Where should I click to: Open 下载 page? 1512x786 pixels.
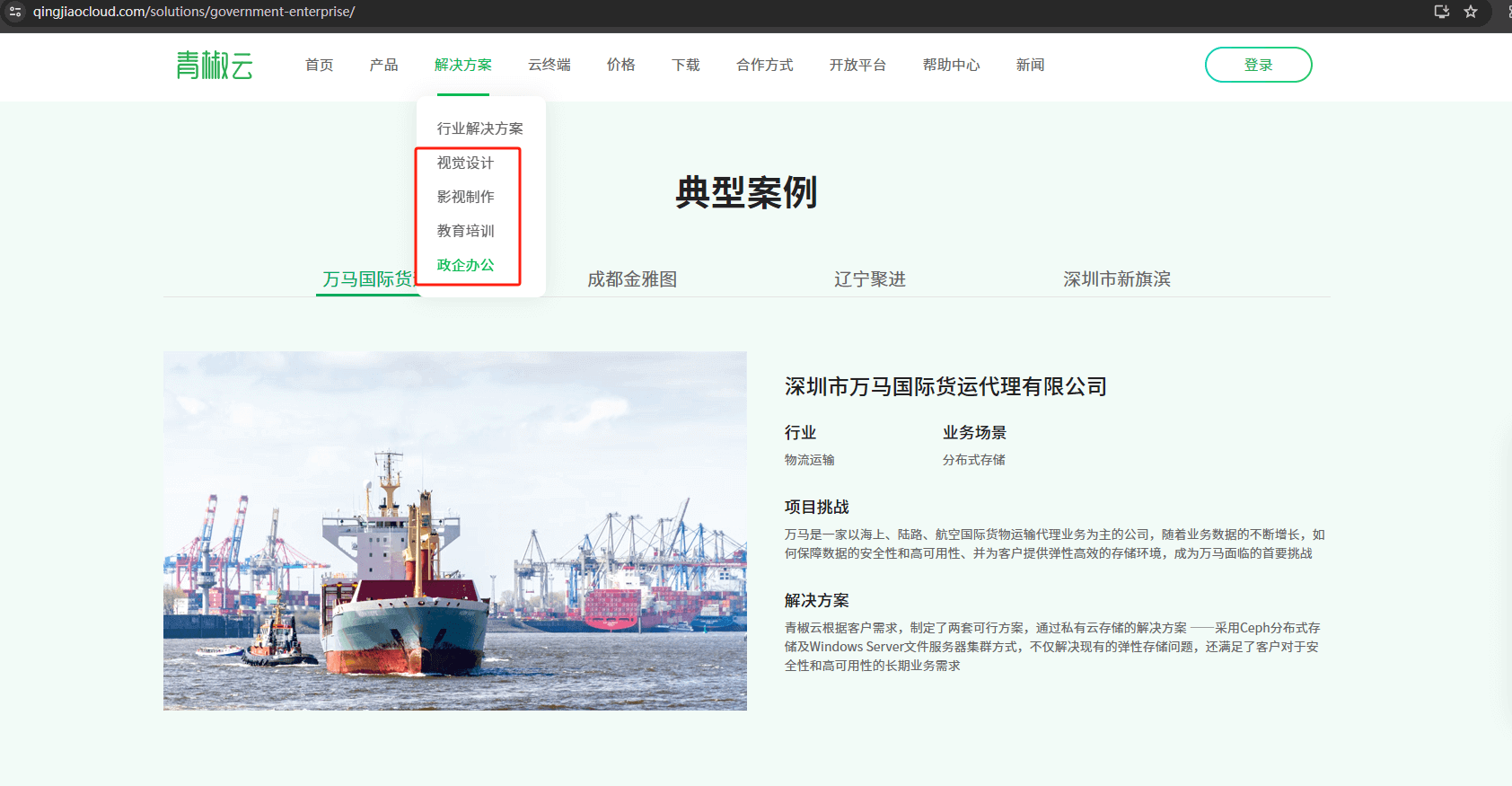point(686,65)
